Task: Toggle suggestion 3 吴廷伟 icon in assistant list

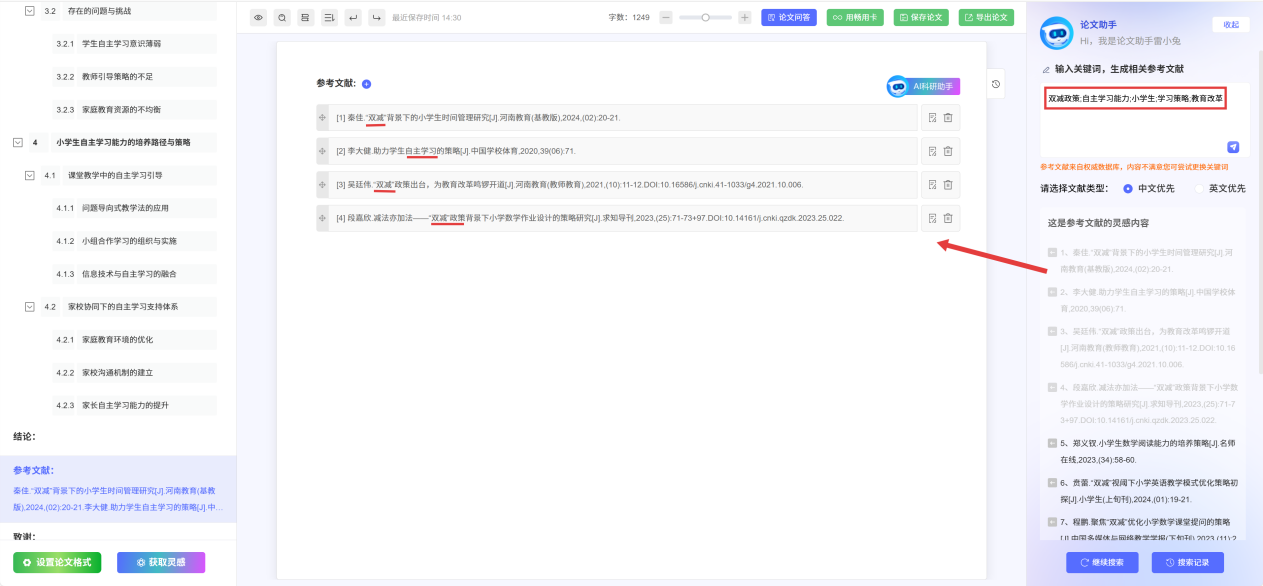Action: pyautogui.click(x=1052, y=331)
